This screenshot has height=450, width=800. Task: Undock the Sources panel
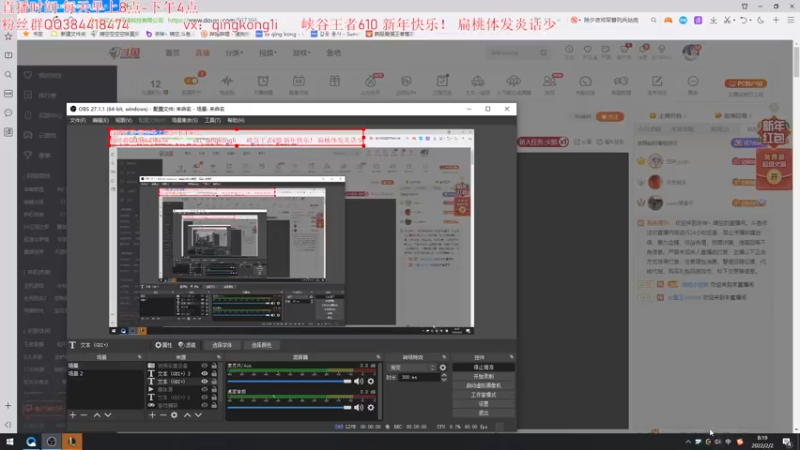pos(218,357)
